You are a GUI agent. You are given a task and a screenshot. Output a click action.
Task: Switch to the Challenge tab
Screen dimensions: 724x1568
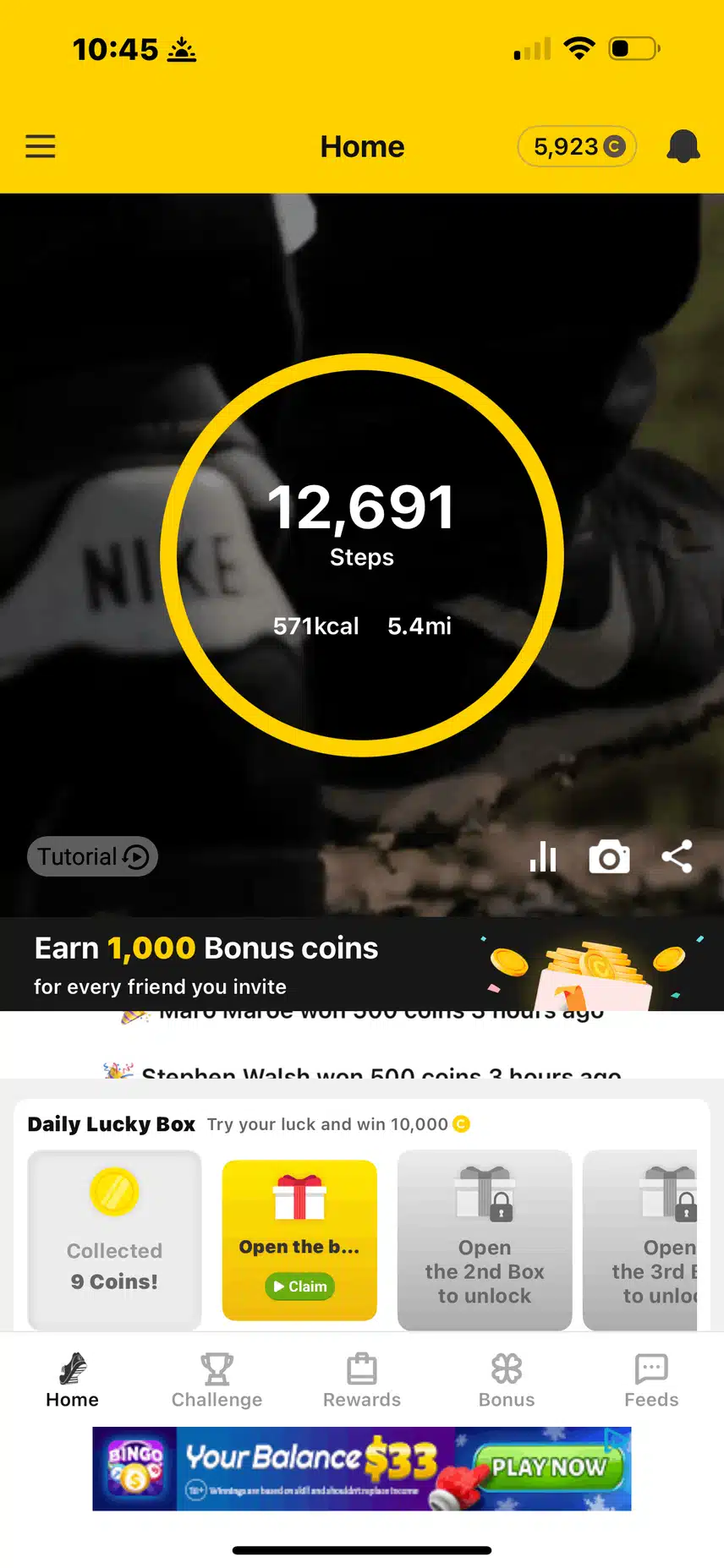tap(217, 1380)
